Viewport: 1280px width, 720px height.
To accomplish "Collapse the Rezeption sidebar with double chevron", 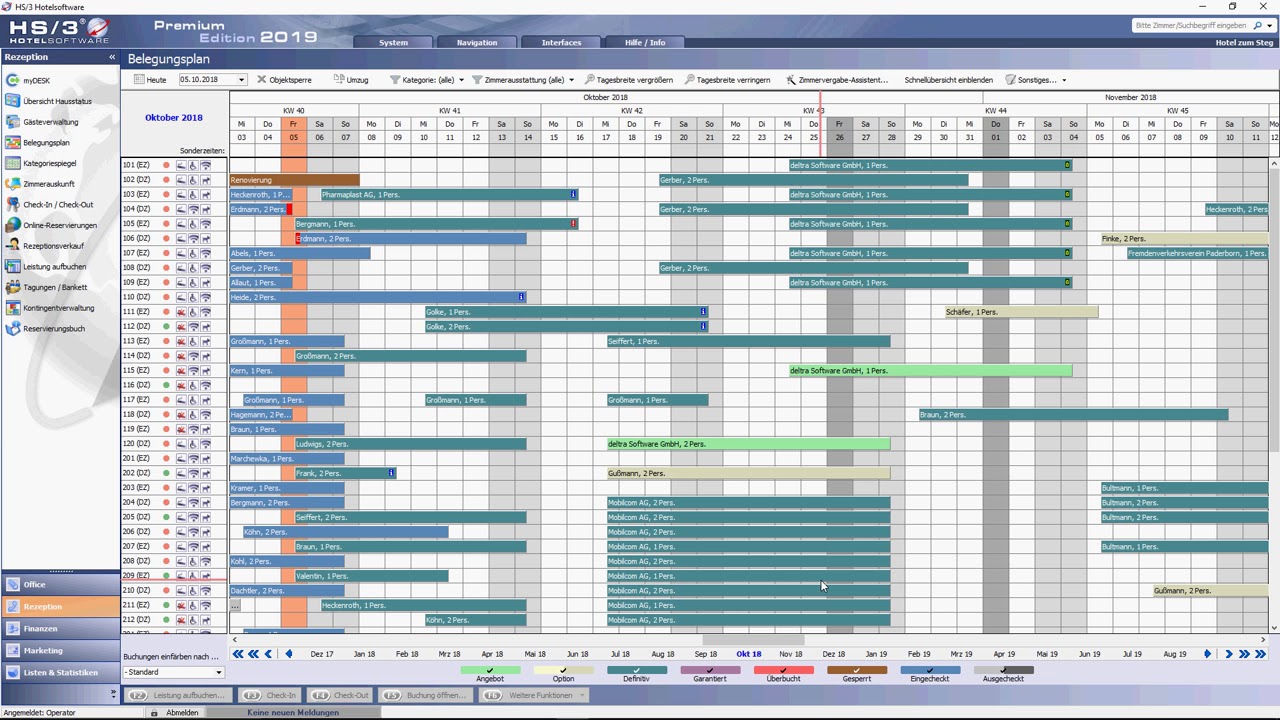I will [112, 58].
